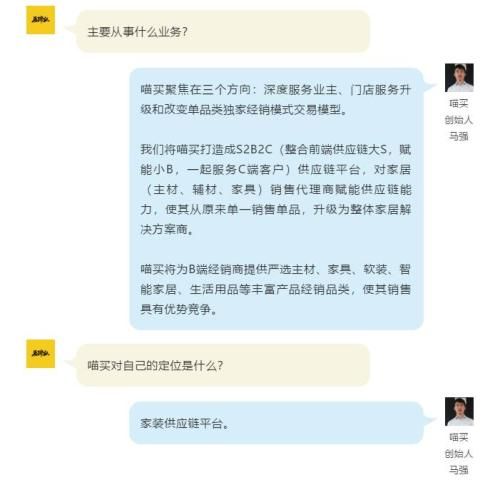Click the lower yellow interviewer avatar
Screen dimensions: 500x485
tap(40, 354)
